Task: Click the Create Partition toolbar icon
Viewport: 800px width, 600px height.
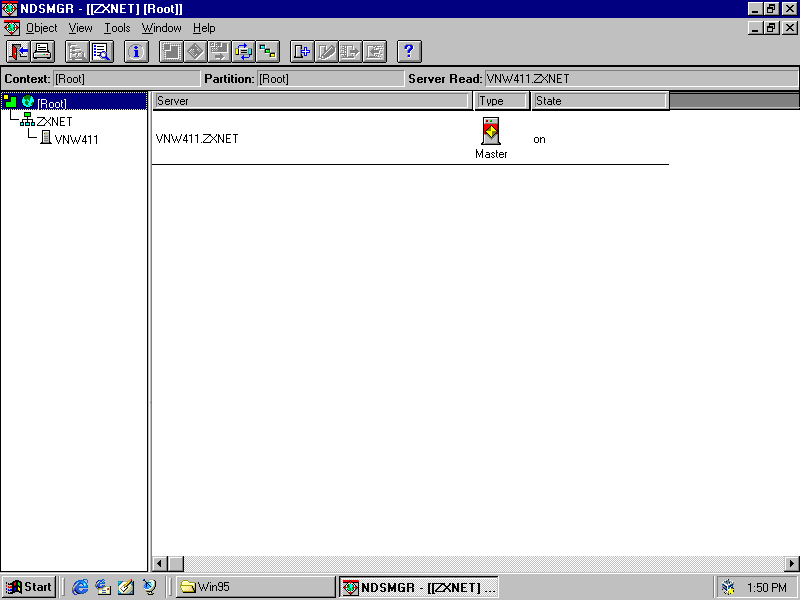Action: 171,52
